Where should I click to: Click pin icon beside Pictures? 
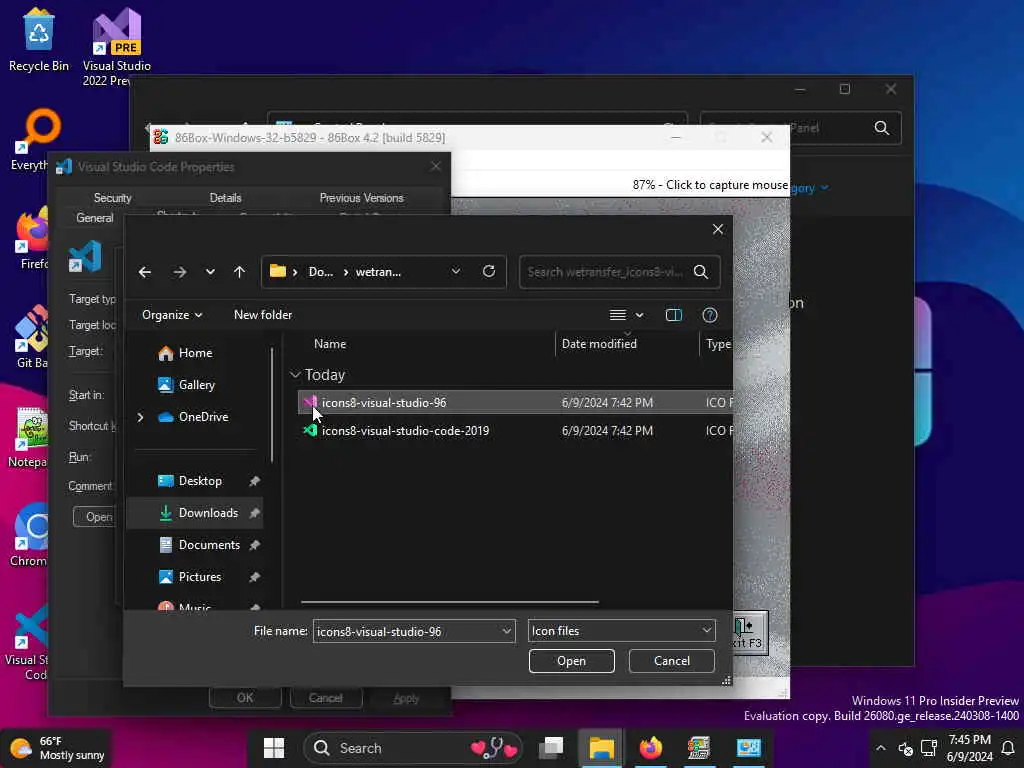coord(255,577)
